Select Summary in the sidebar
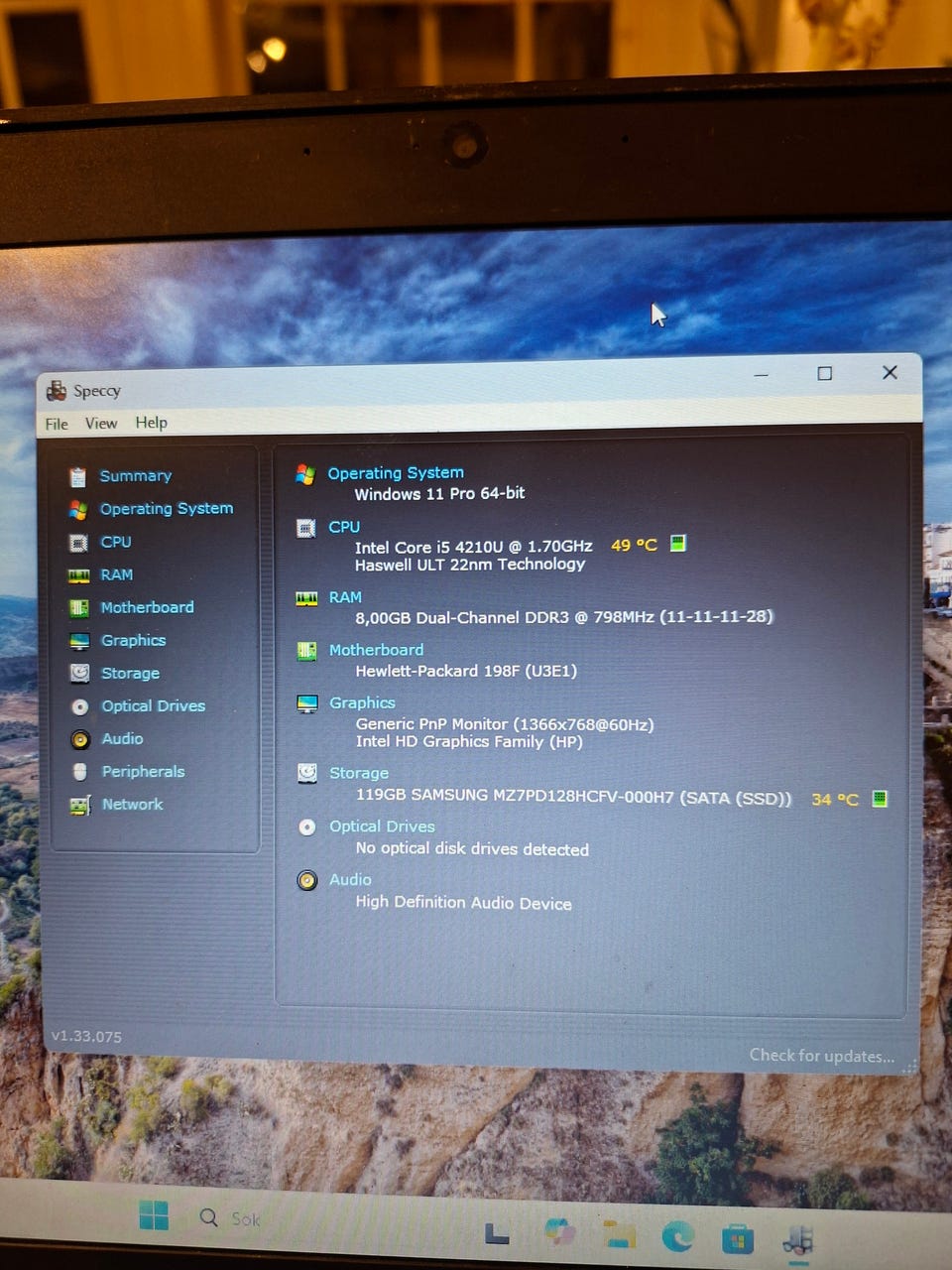The height and width of the screenshot is (1270, 952). 136,476
